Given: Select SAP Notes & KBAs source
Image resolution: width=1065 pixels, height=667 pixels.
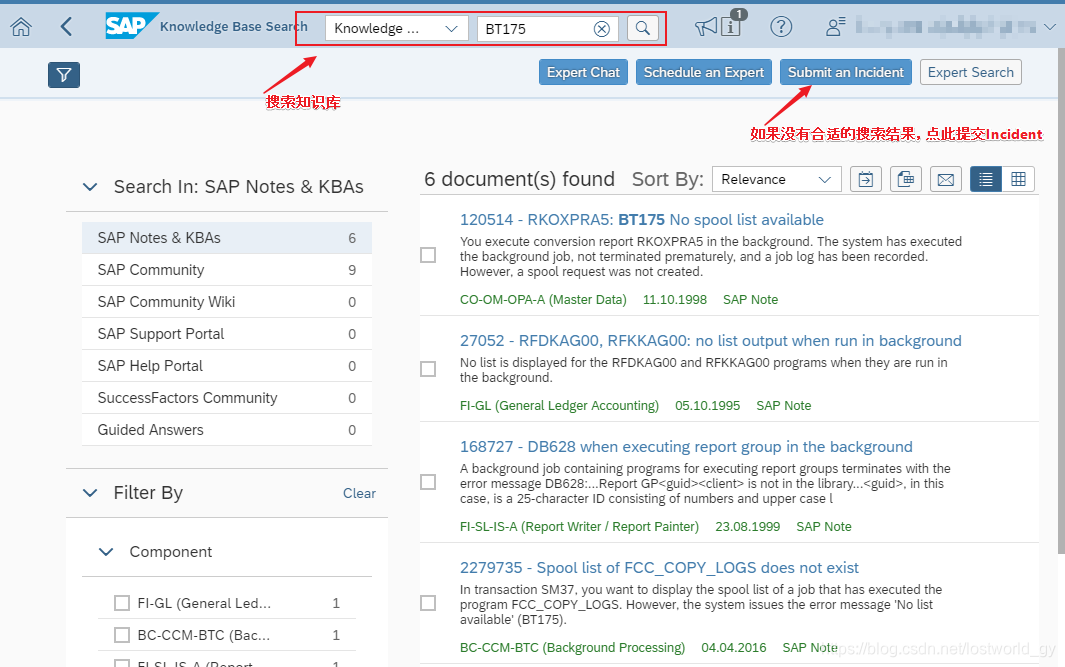Looking at the screenshot, I should pyautogui.click(x=227, y=238).
